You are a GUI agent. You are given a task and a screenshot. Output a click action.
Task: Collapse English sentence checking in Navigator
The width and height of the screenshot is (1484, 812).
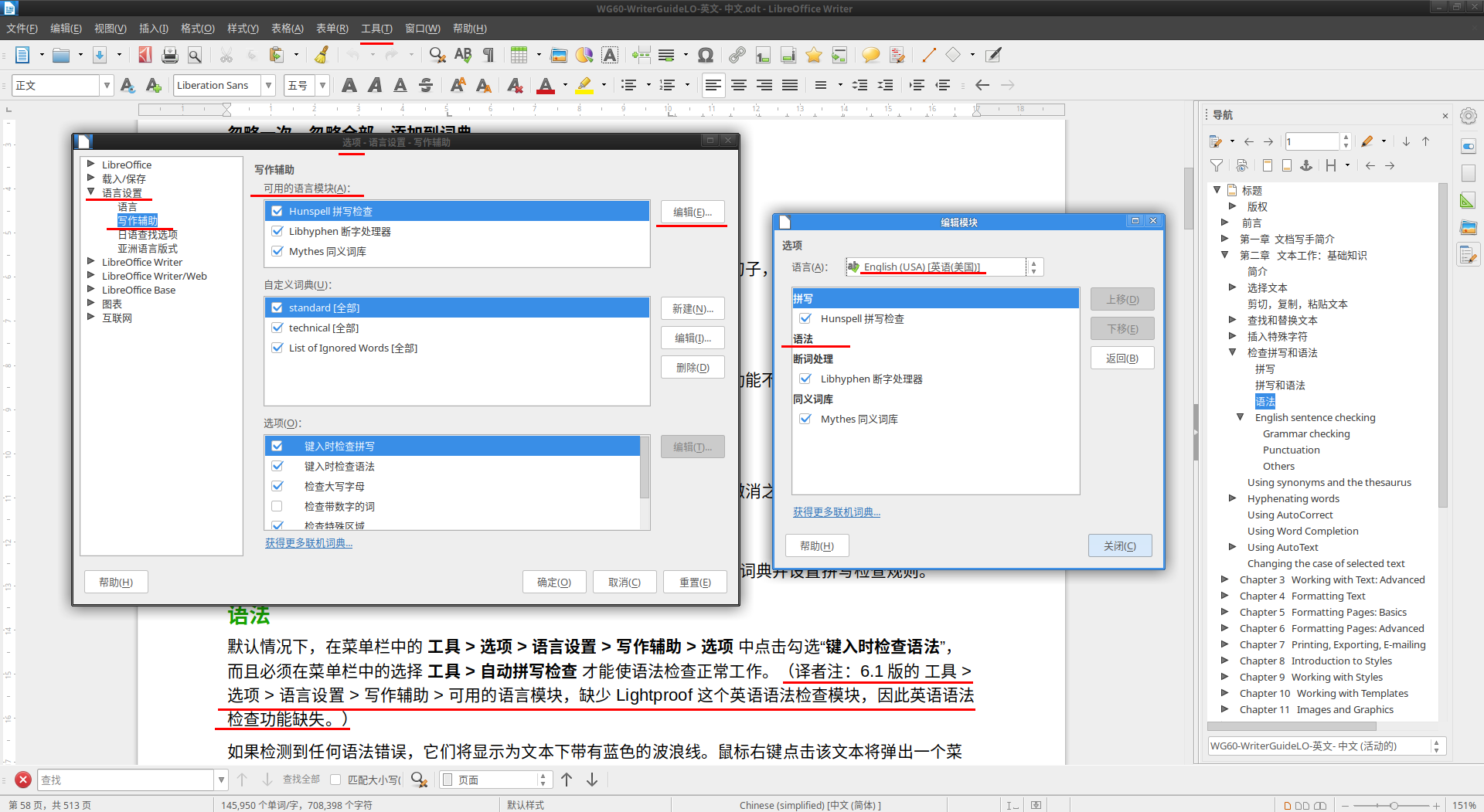point(1241,417)
